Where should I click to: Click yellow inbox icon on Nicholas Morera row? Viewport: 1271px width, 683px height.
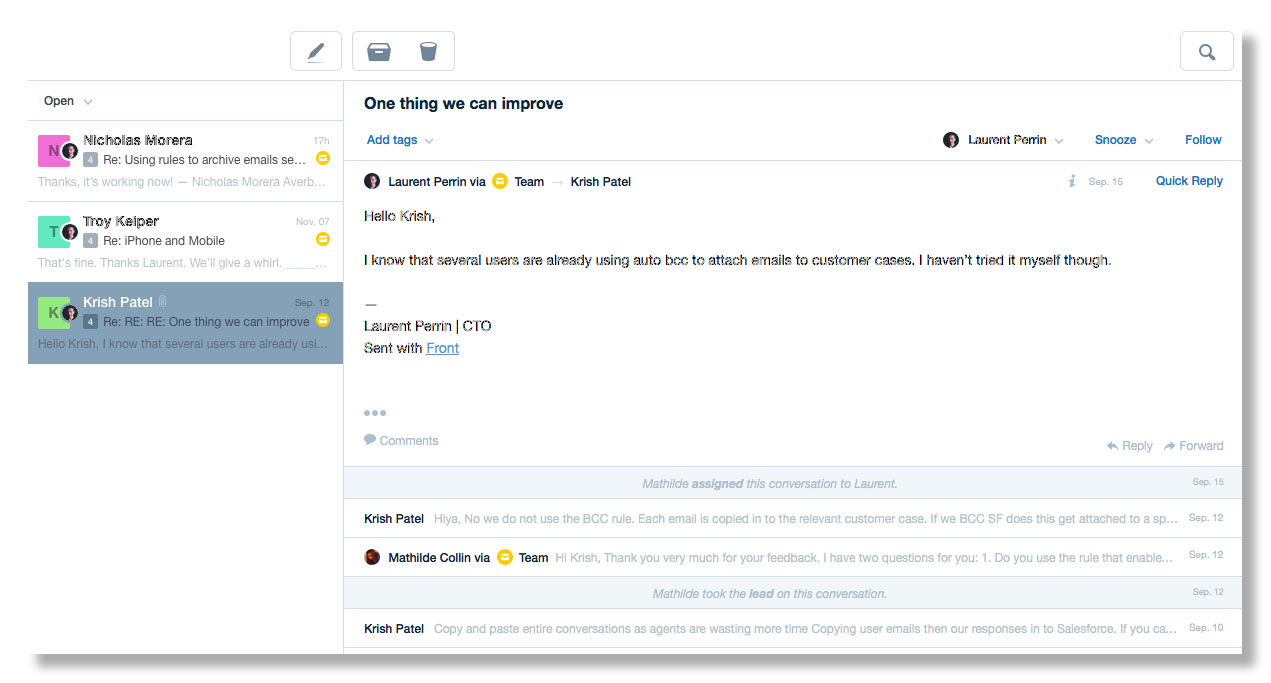point(322,158)
